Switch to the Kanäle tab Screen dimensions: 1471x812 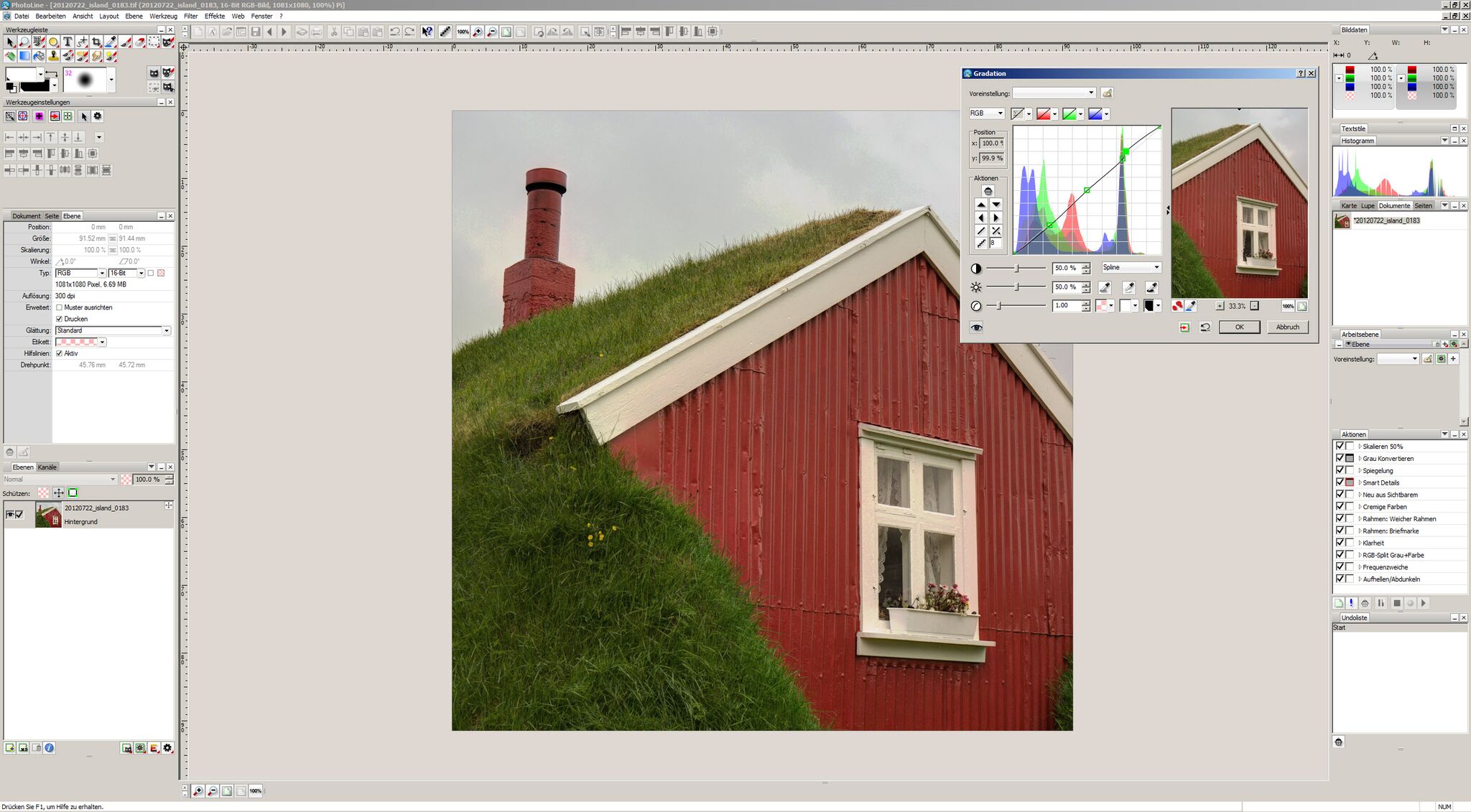pyautogui.click(x=47, y=467)
